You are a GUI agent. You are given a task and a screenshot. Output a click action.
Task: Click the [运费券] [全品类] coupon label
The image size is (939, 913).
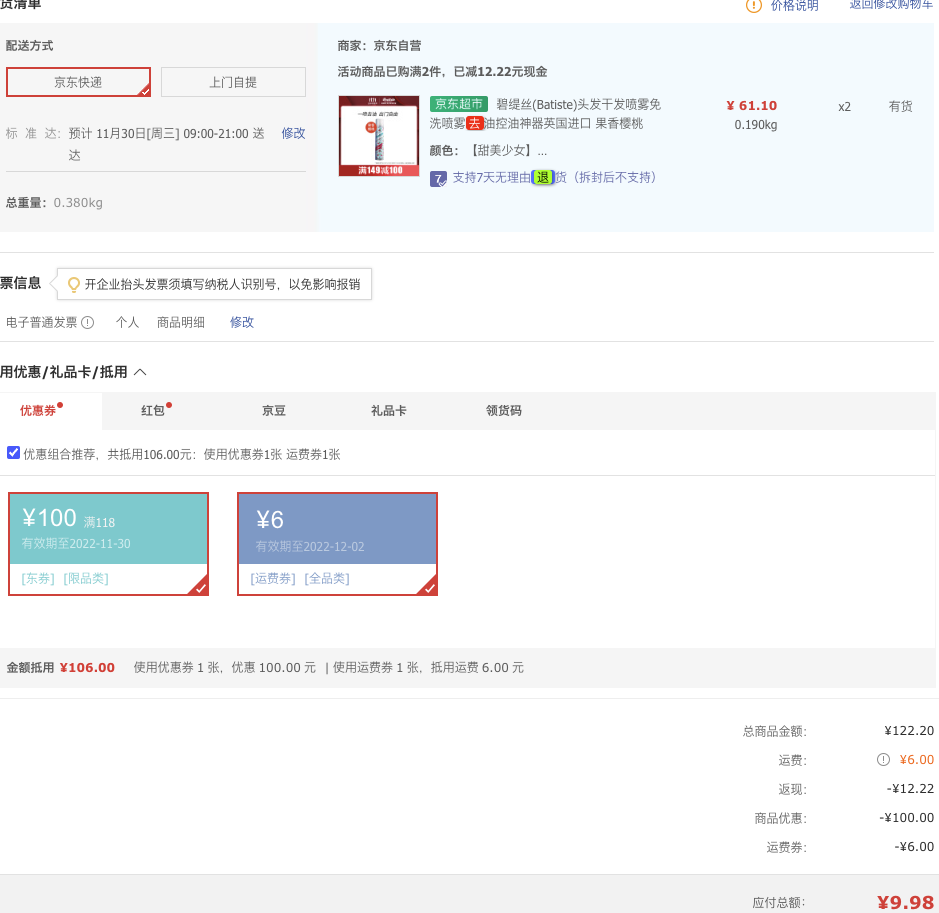pyautogui.click(x=300, y=579)
